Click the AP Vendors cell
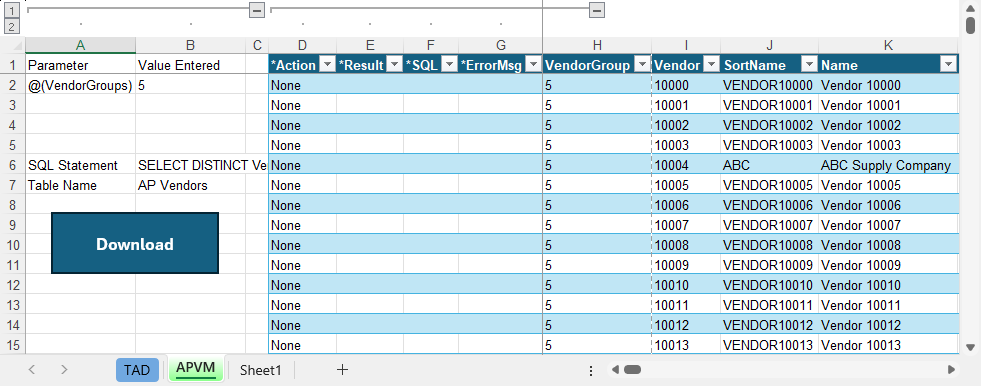This screenshot has height=386, width=981. point(190,185)
